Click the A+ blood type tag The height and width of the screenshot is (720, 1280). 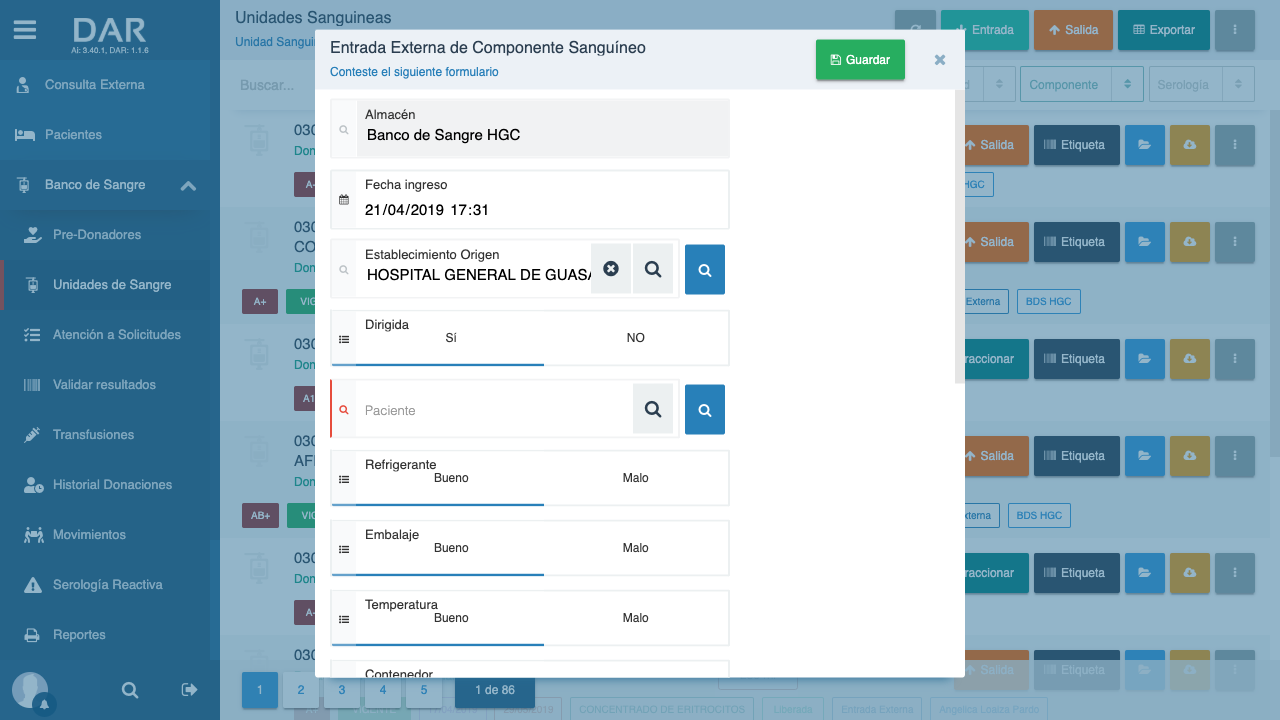tap(260, 301)
